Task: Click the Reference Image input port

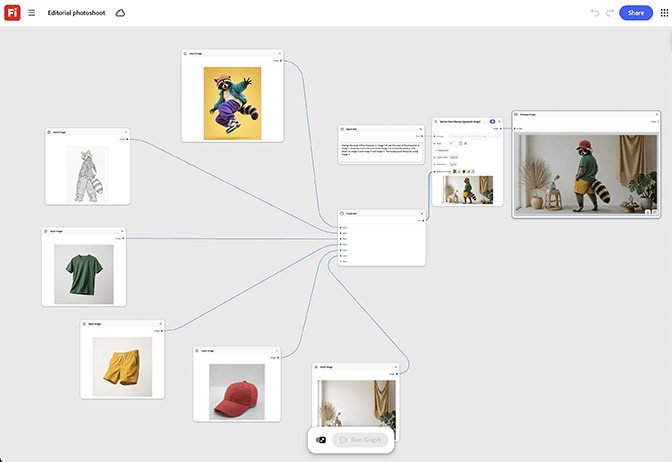Action: (x=435, y=171)
